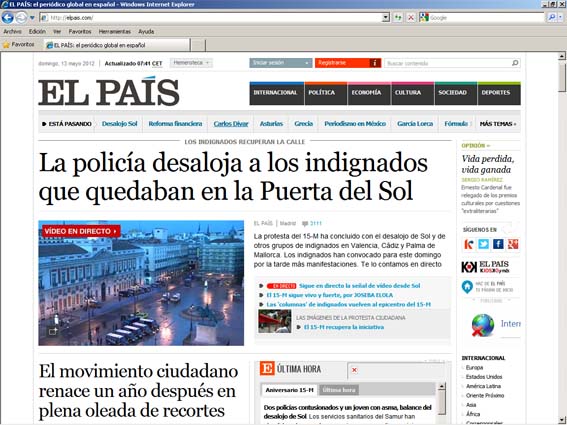Screen dimensions: 567x425
Task: Click the Eskup social icon
Action: tap(469, 244)
